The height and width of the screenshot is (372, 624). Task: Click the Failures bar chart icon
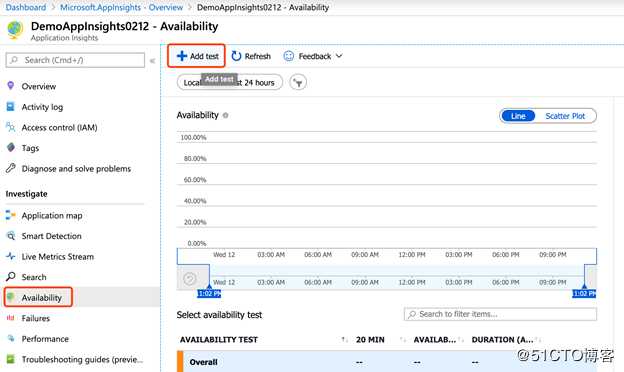(11, 318)
